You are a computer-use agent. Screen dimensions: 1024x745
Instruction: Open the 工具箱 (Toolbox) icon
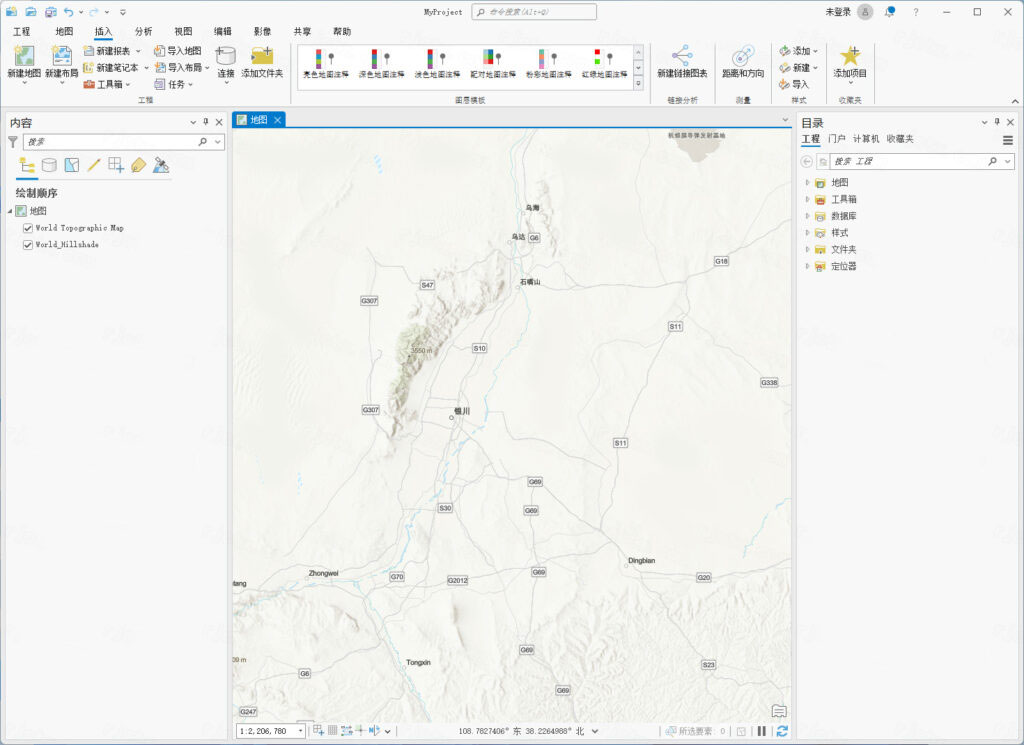click(88, 83)
